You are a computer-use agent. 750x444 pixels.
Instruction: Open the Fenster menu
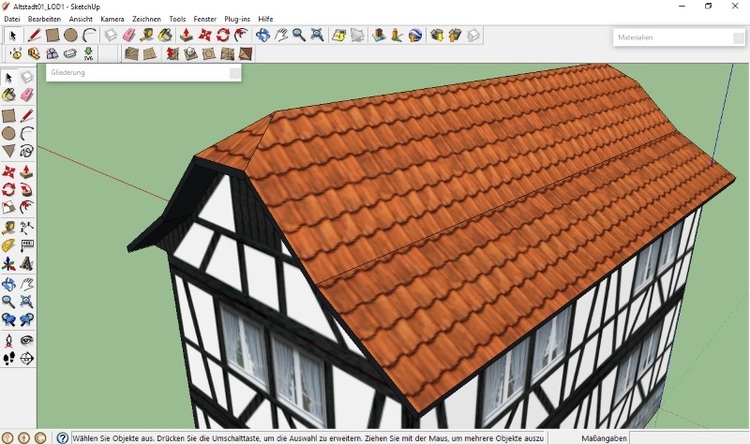pyautogui.click(x=205, y=19)
